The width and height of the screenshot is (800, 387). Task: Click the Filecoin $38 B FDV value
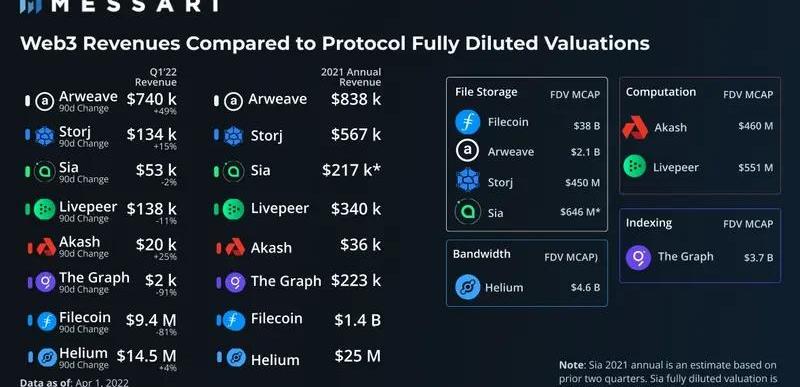[586, 125]
